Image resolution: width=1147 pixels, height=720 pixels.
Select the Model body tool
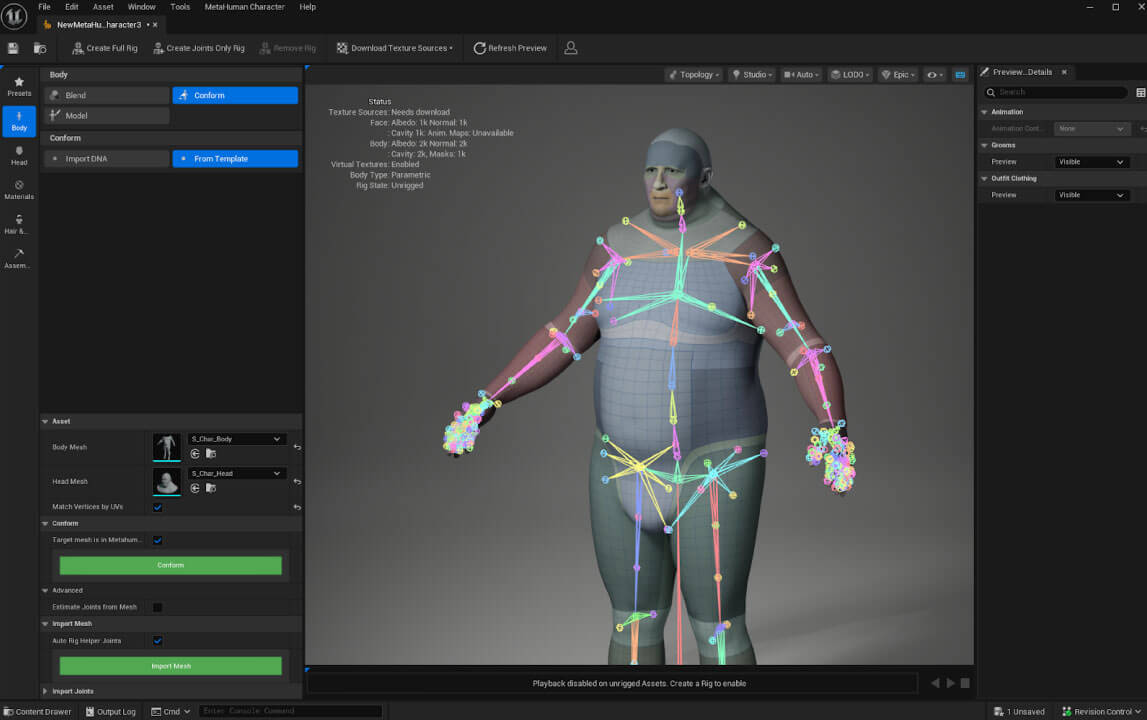(x=107, y=116)
